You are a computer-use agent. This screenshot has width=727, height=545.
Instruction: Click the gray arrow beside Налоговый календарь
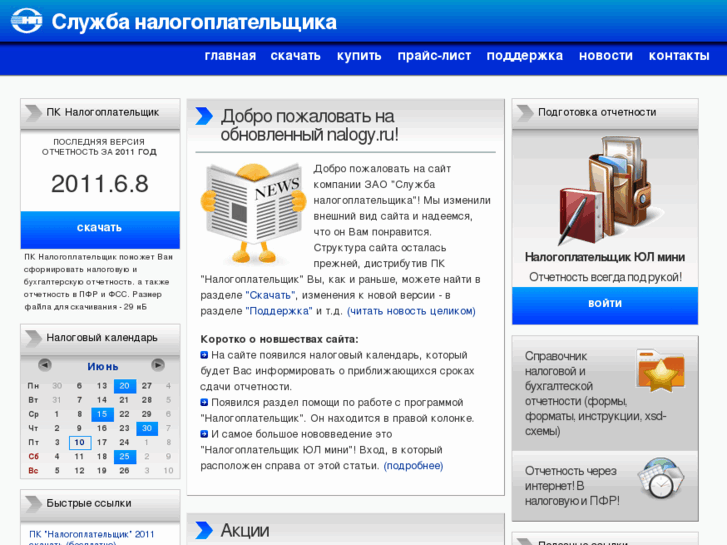33,338
